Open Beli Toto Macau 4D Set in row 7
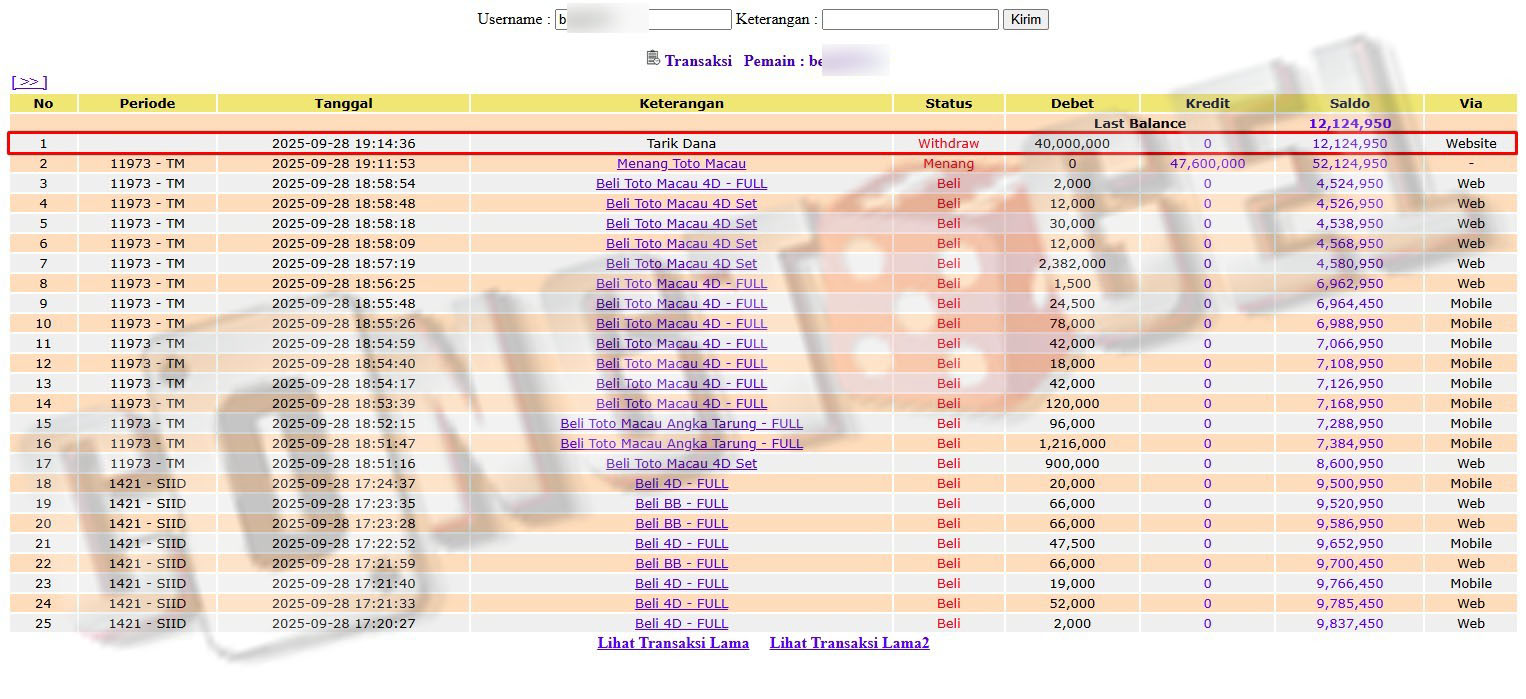The height and width of the screenshot is (699, 1526). tap(681, 264)
